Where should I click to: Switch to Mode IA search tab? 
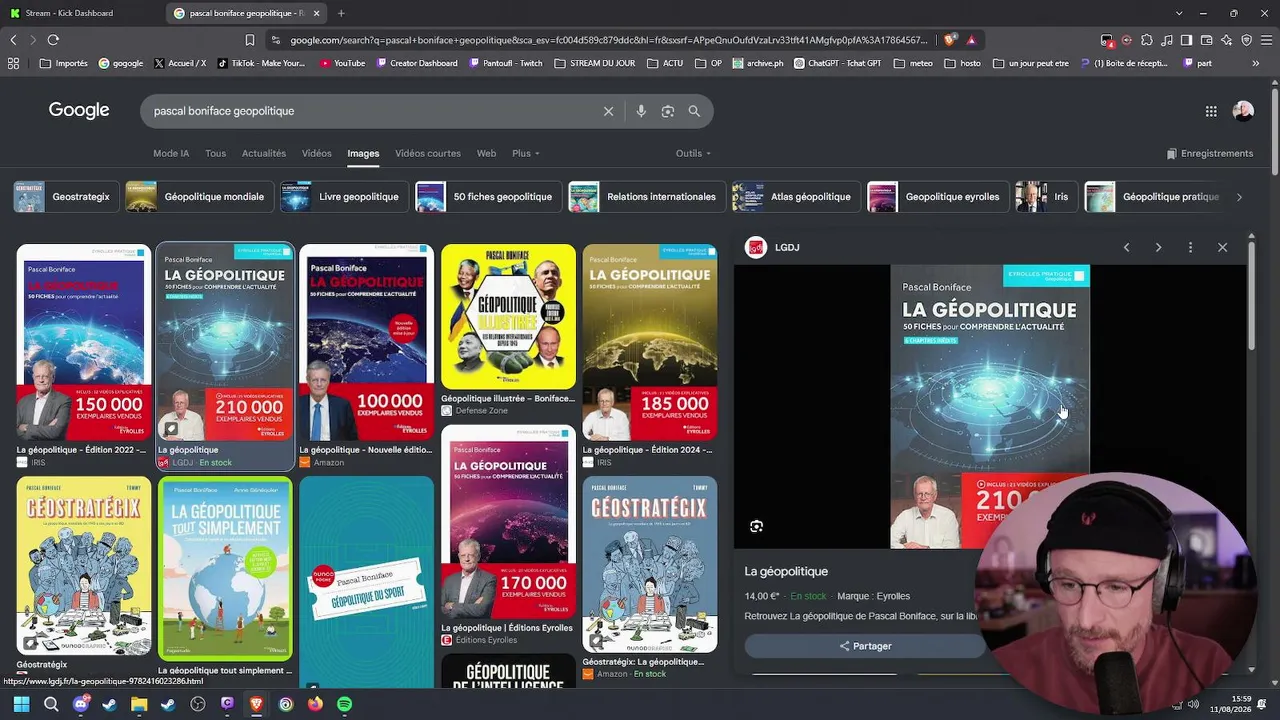(x=171, y=153)
